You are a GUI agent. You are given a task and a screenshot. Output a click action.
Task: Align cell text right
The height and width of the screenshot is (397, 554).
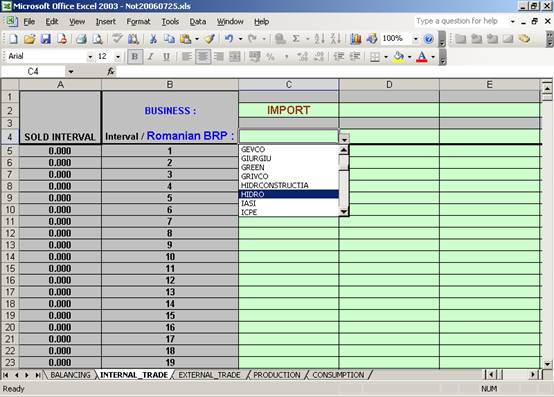pyautogui.click(x=219, y=57)
